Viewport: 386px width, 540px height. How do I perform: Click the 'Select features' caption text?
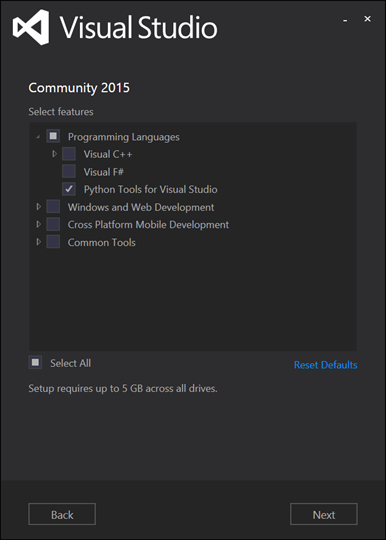tap(61, 112)
